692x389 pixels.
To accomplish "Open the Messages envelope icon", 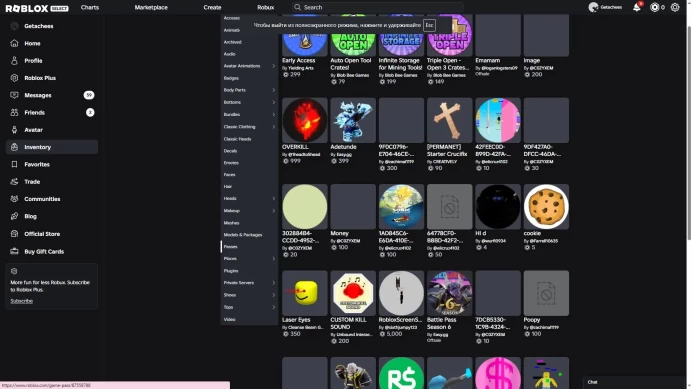I will 15,95.
